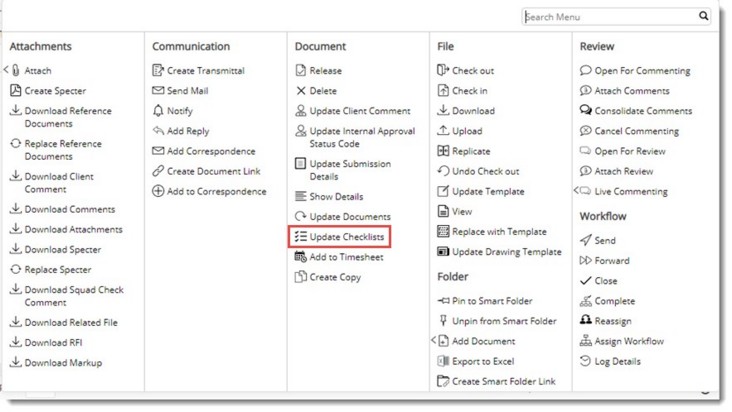Click the Notify bell icon

158,111
